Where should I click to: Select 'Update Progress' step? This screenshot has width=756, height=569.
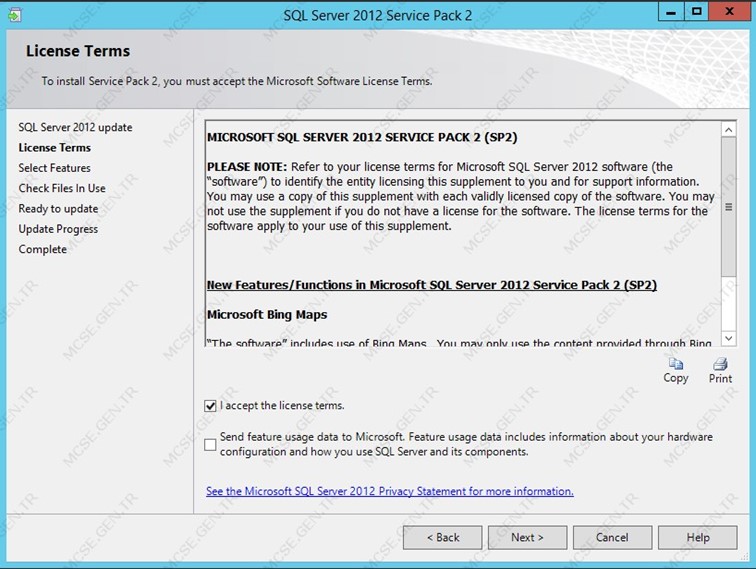[x=58, y=229]
